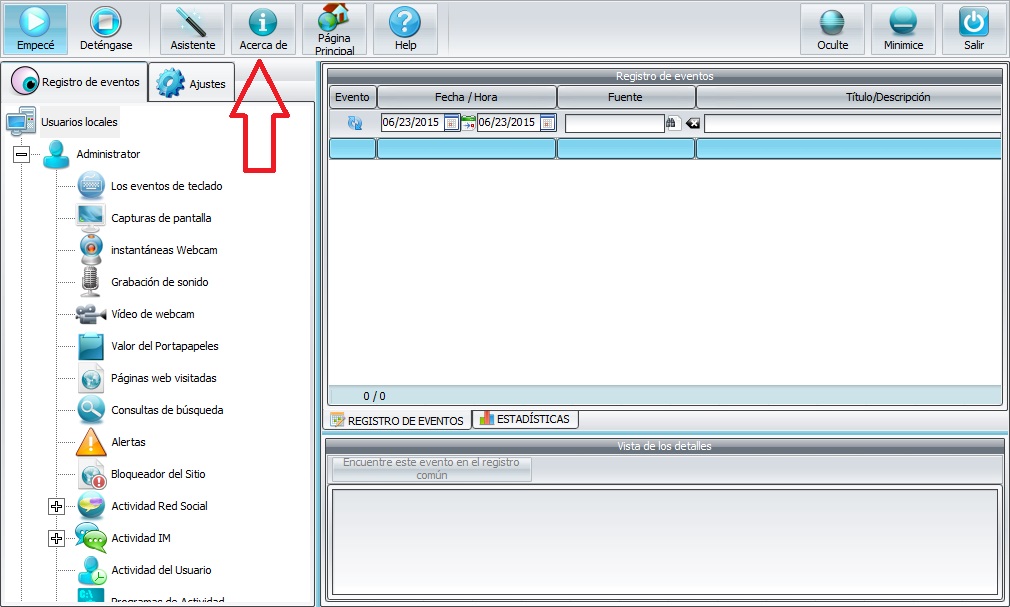
Task: Select Actividad Red Social
Action: click(x=159, y=506)
